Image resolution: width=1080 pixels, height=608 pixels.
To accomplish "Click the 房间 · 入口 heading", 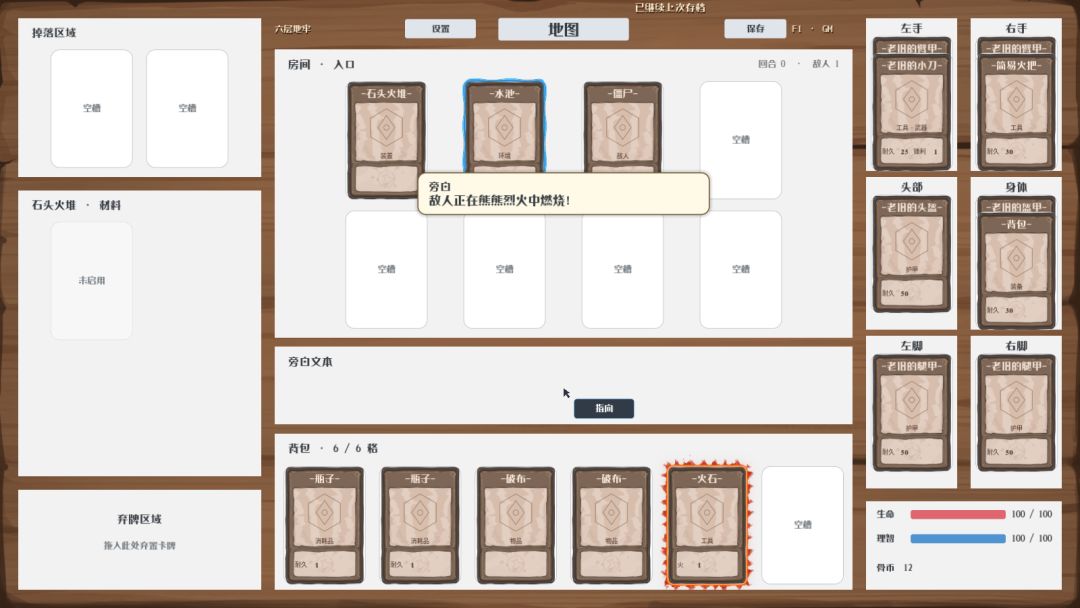I will (321, 64).
